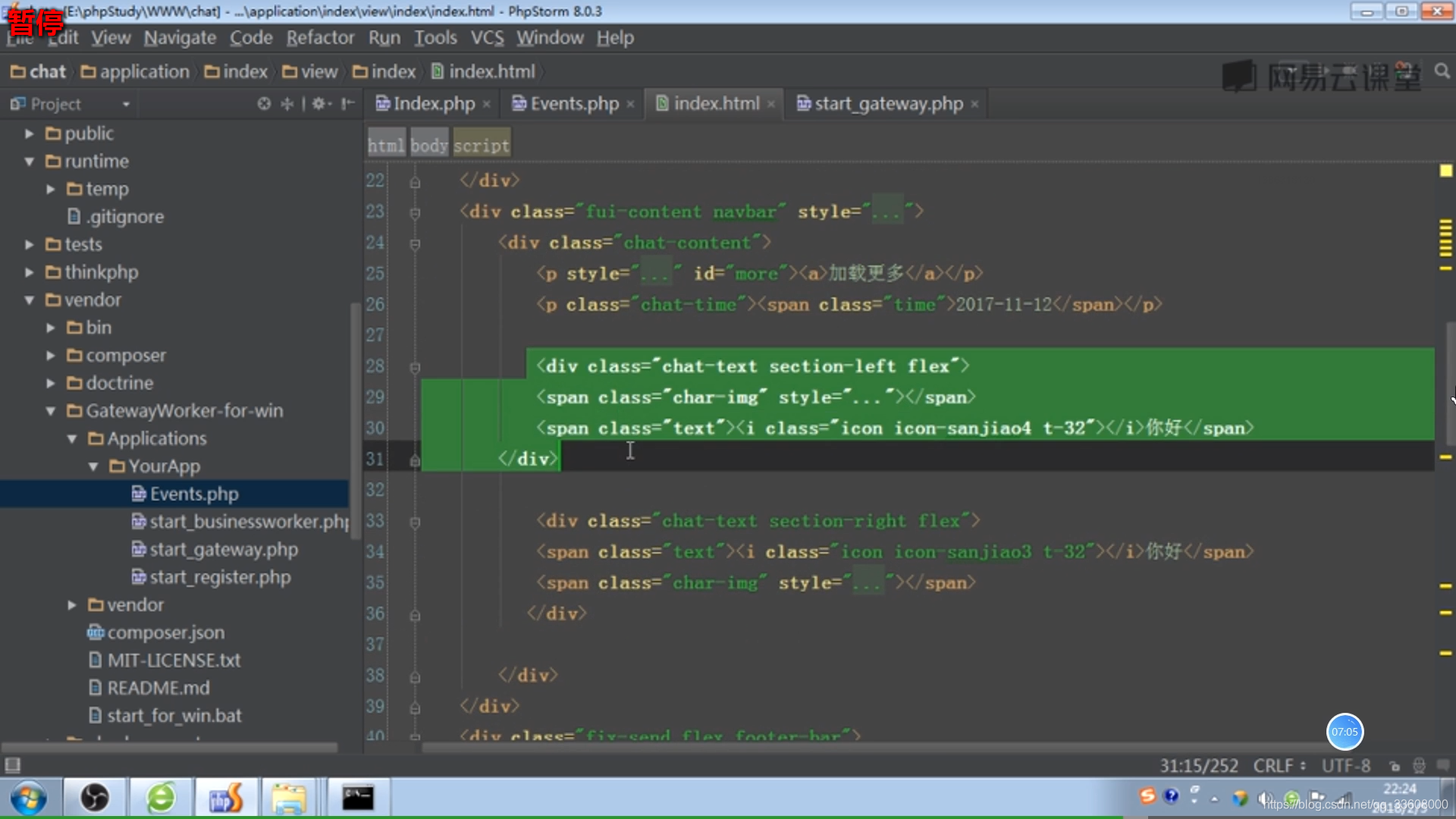
Task: Click the 31:15/252 cursor position indicator
Action: coord(1198,766)
